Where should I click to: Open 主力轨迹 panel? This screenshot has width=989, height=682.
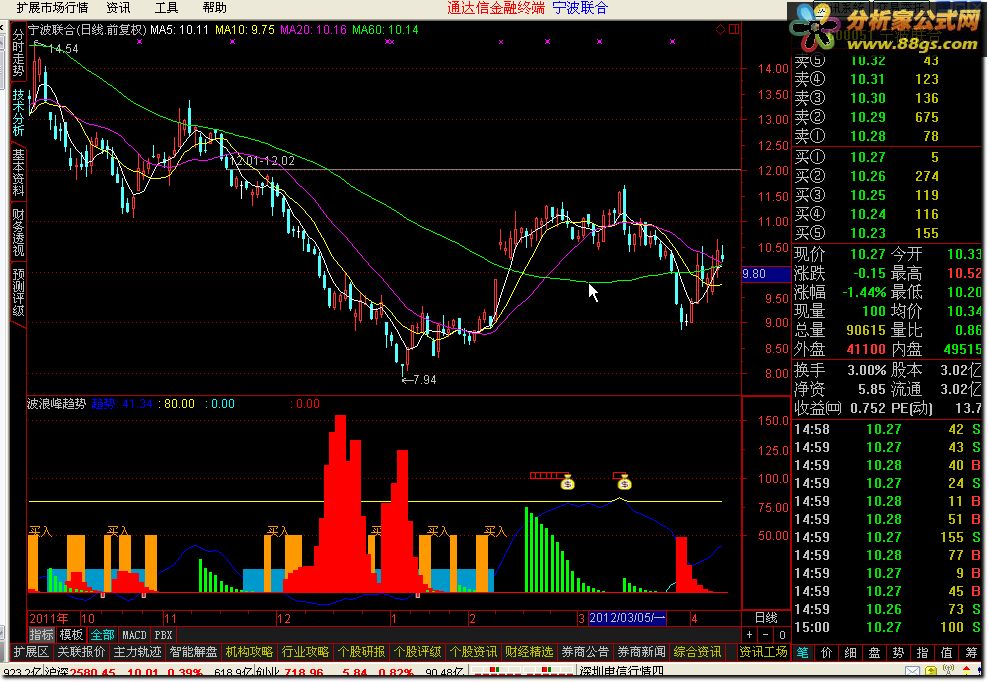[x=138, y=652]
